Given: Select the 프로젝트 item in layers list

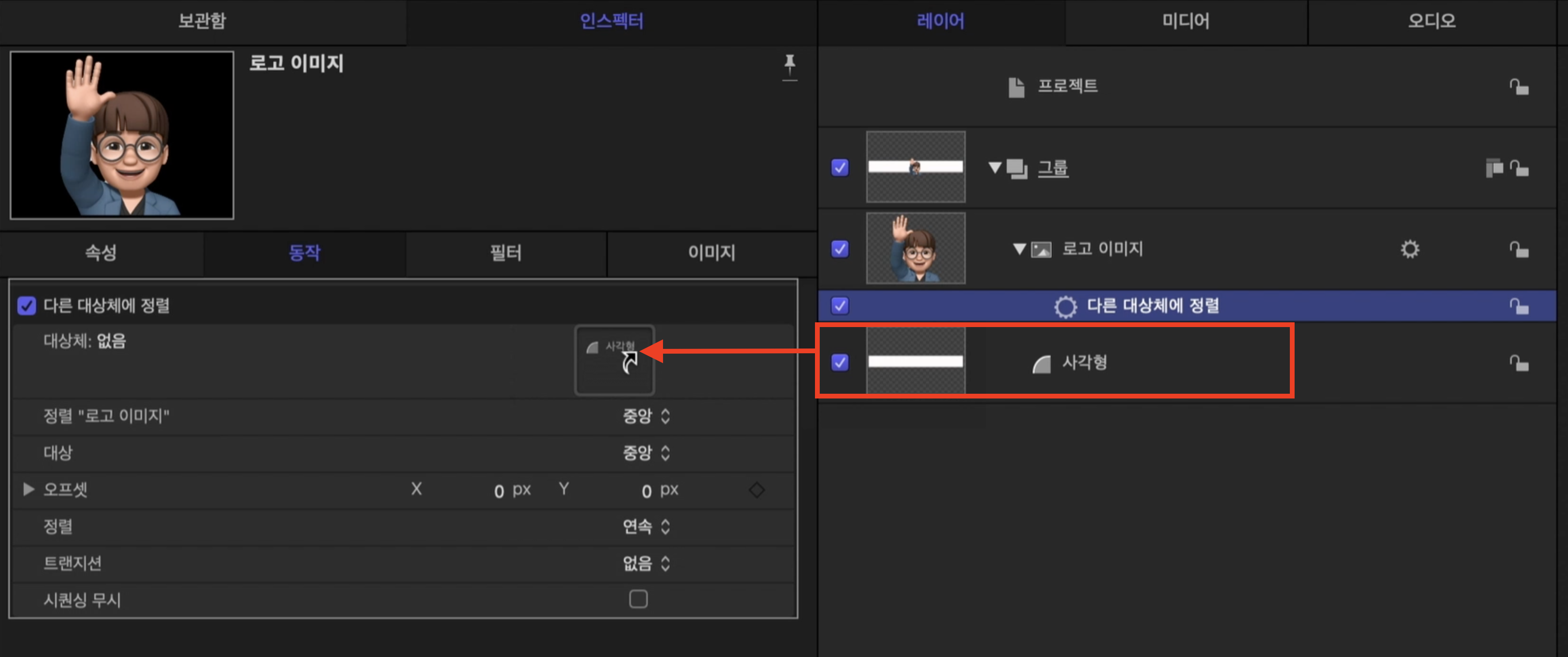Looking at the screenshot, I should 1067,86.
